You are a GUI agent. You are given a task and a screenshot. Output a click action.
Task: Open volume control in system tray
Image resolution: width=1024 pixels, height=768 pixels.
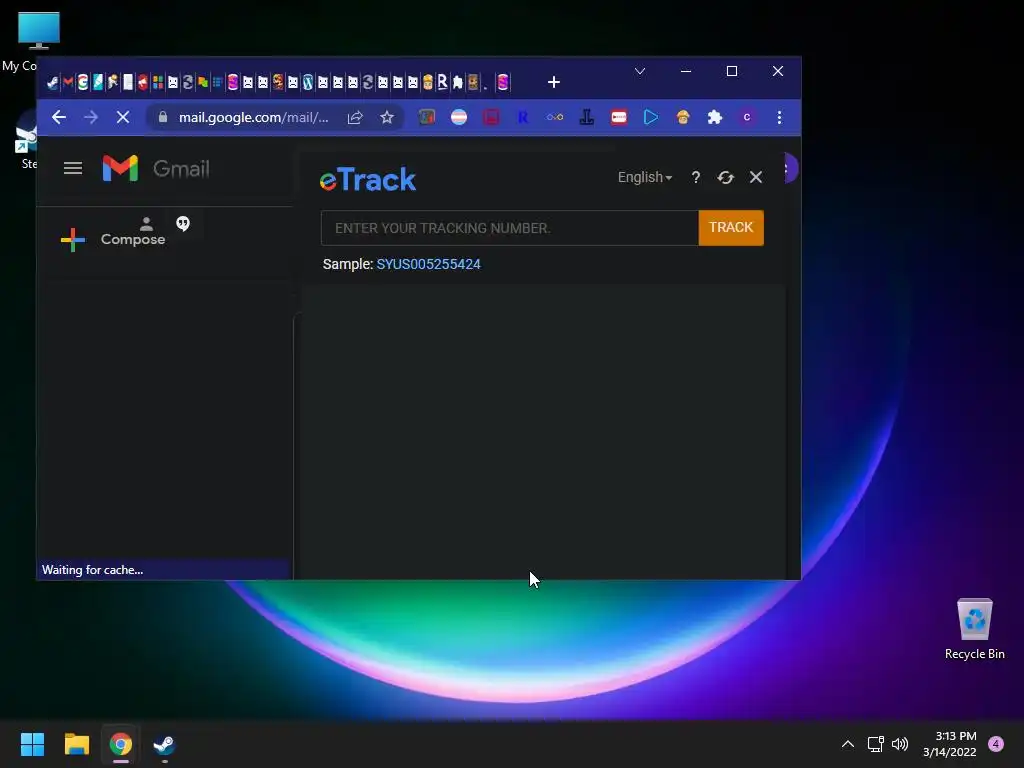click(900, 744)
